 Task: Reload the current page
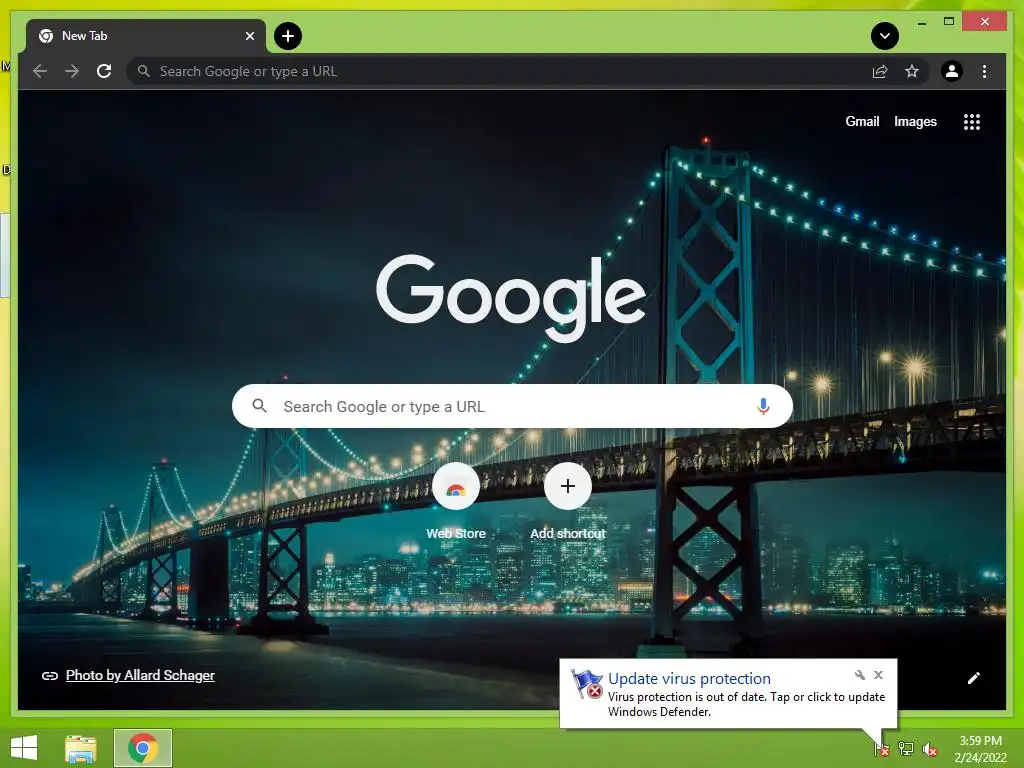coord(104,71)
